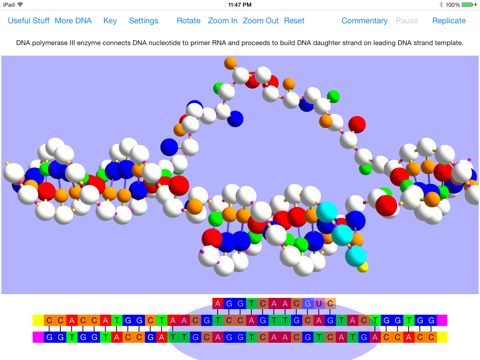Tap the greyed-out Pause button
The width and height of the screenshot is (480, 360).
(407, 21)
